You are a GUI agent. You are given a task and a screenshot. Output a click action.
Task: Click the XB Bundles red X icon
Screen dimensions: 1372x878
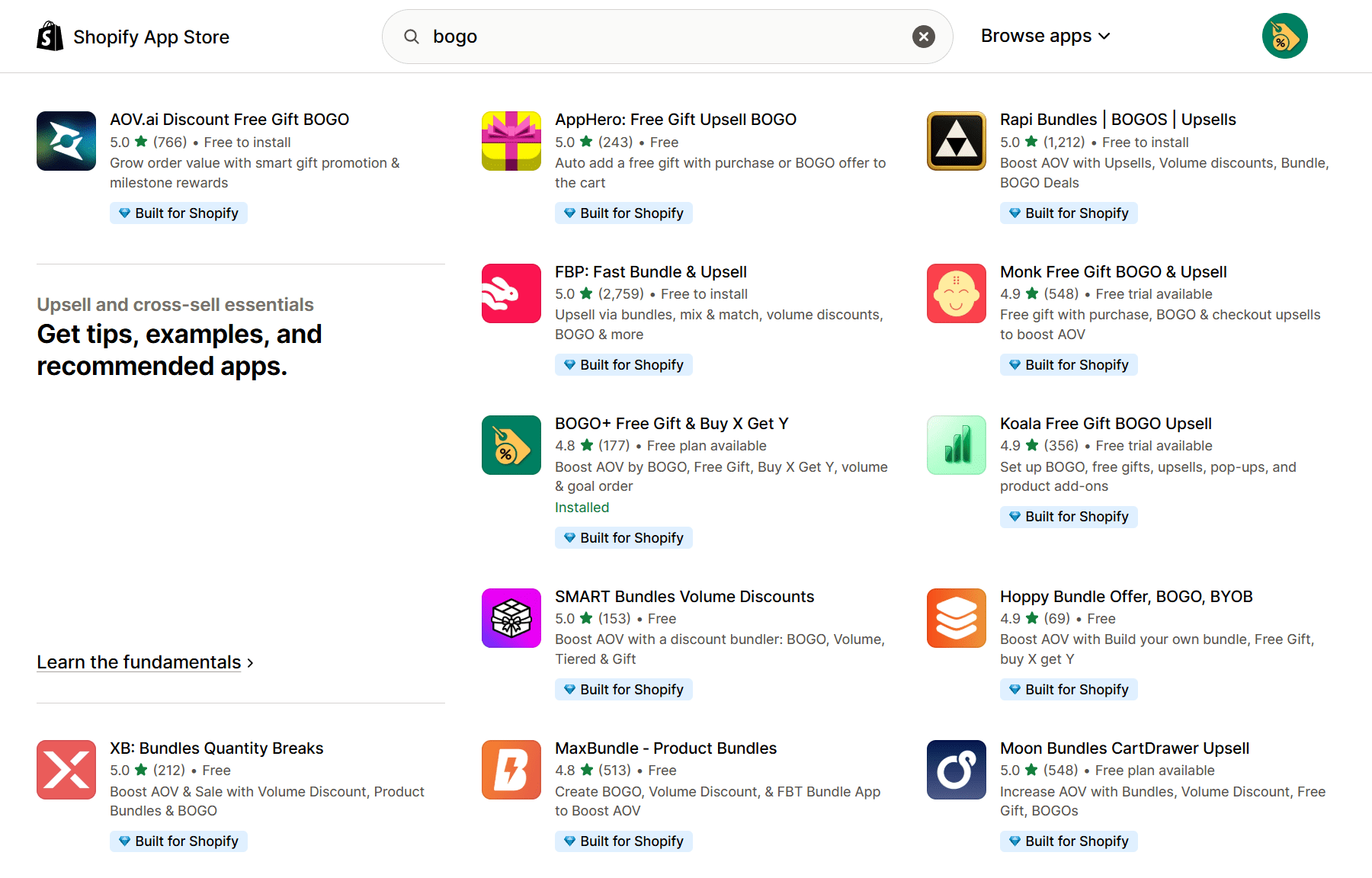click(66, 770)
